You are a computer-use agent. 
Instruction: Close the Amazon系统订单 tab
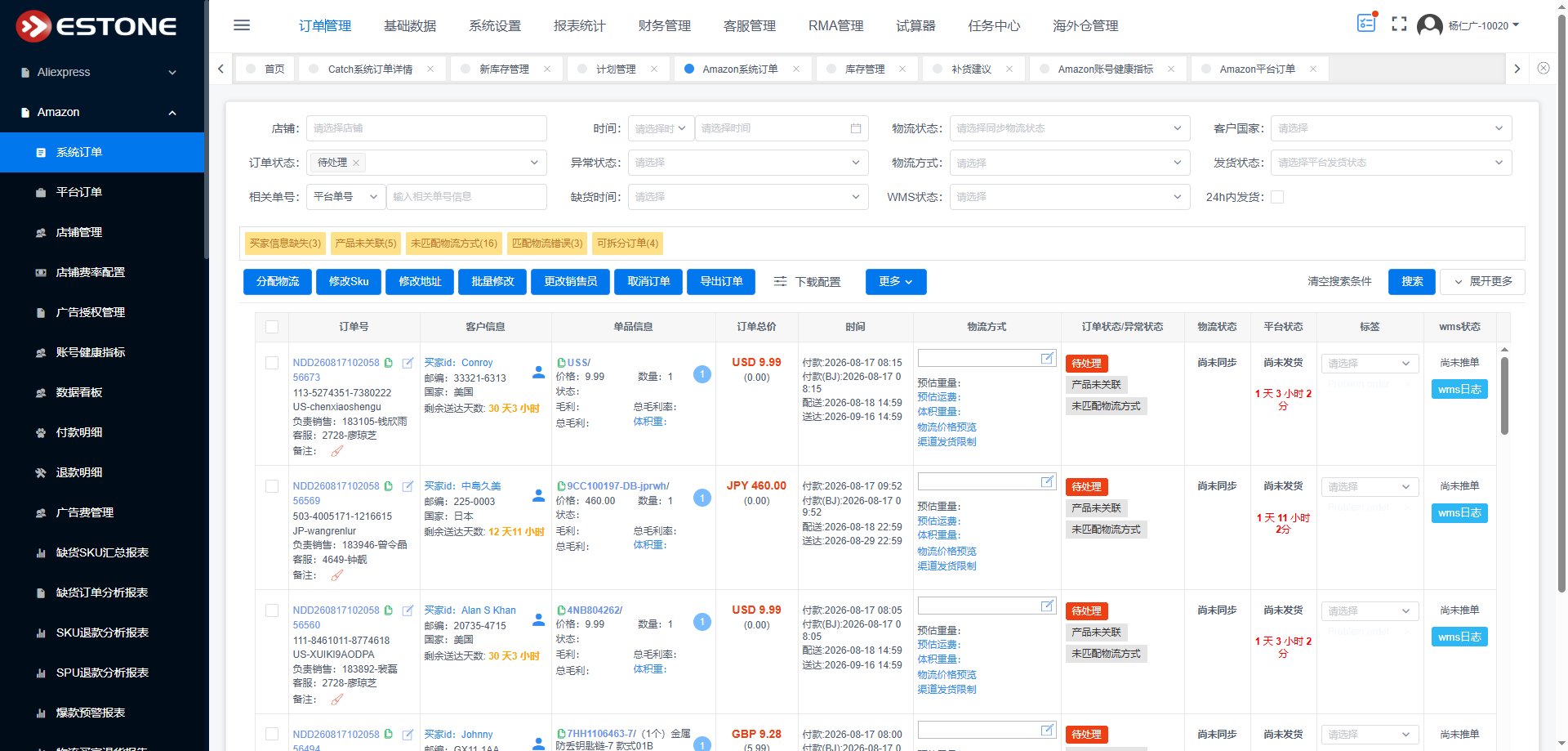796,69
